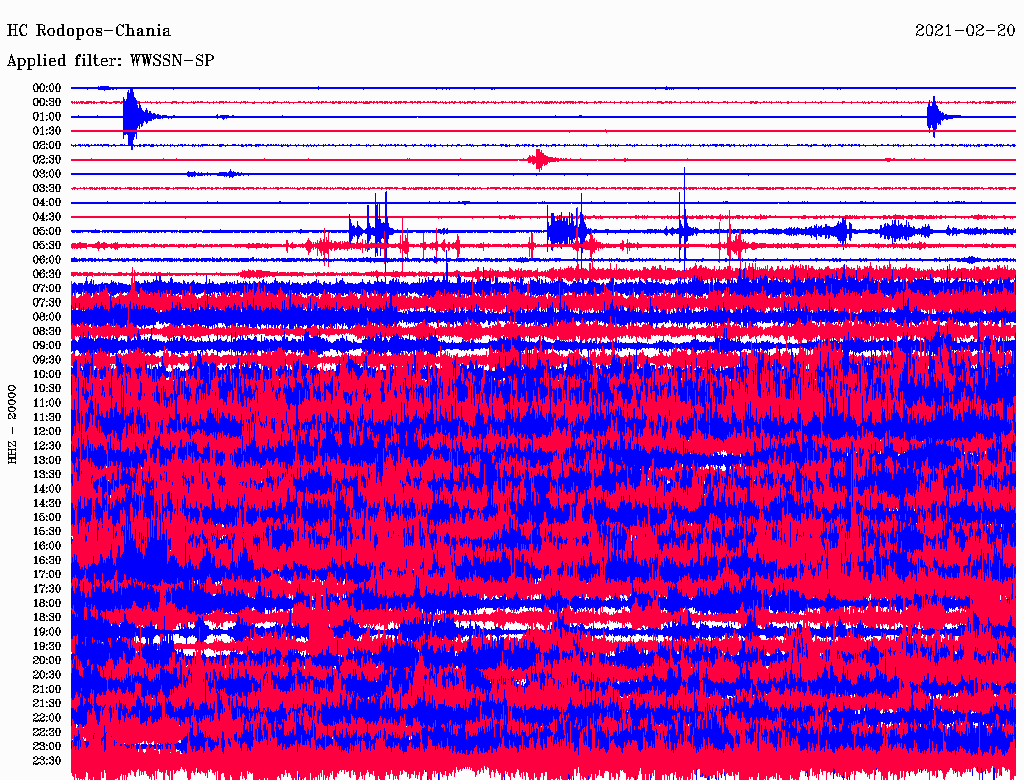Screen dimensions: 1024x780
Task: Select the 00:00 time label
Action: tap(47, 88)
